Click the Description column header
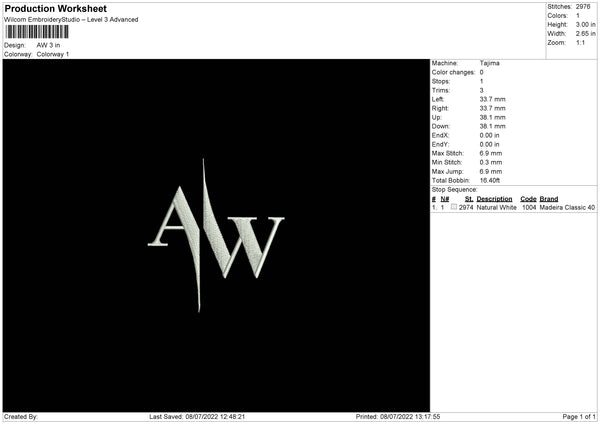The height and width of the screenshot is (424, 600). coord(494,199)
